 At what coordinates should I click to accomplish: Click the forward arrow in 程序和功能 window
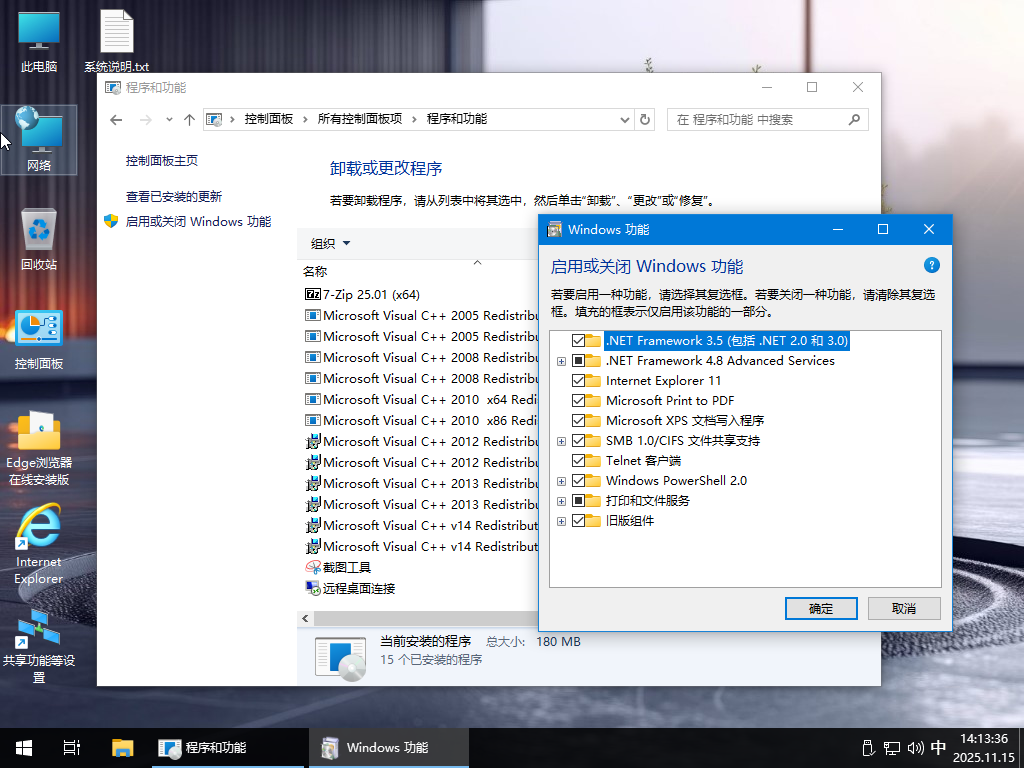point(146,120)
